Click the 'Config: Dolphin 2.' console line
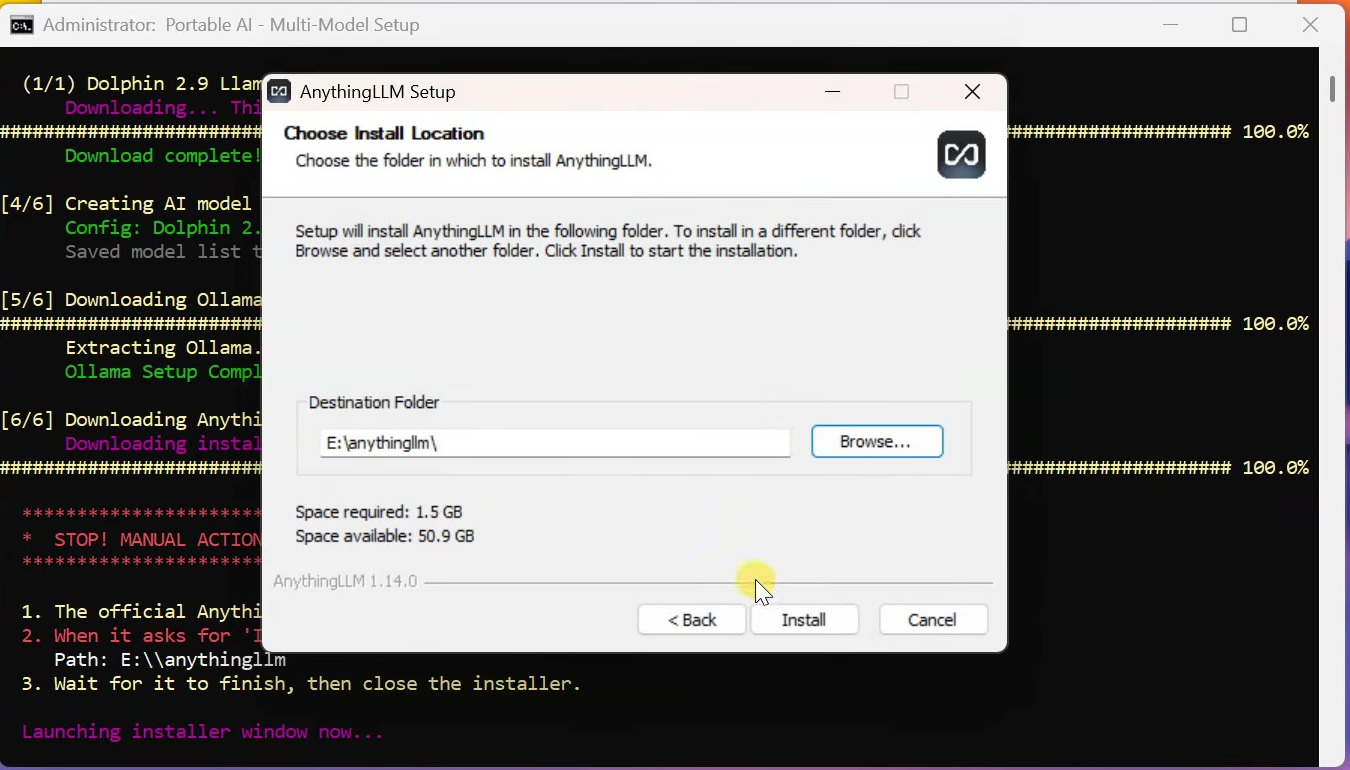Screen dimensions: 1350x770 click(163, 228)
